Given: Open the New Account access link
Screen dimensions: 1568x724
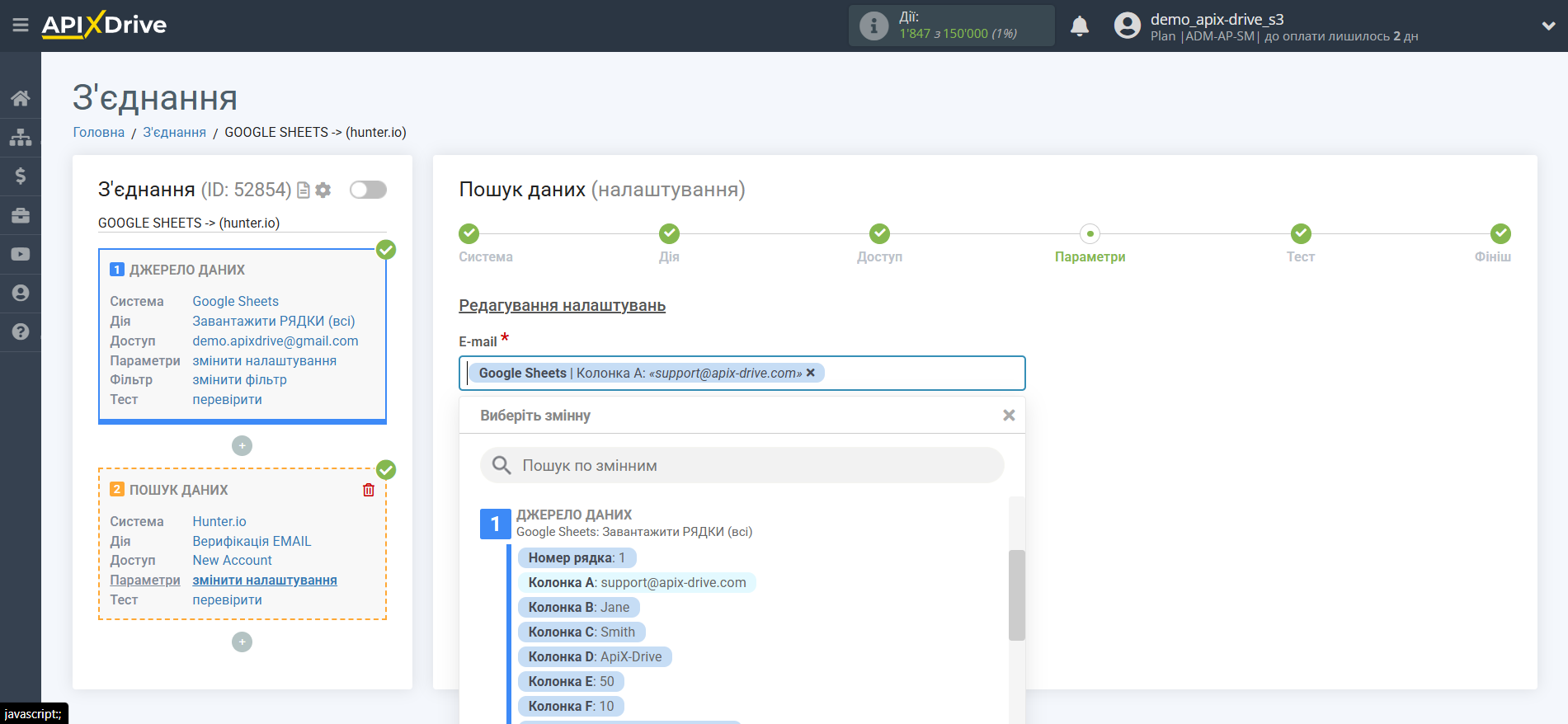Looking at the screenshot, I should tap(233, 560).
